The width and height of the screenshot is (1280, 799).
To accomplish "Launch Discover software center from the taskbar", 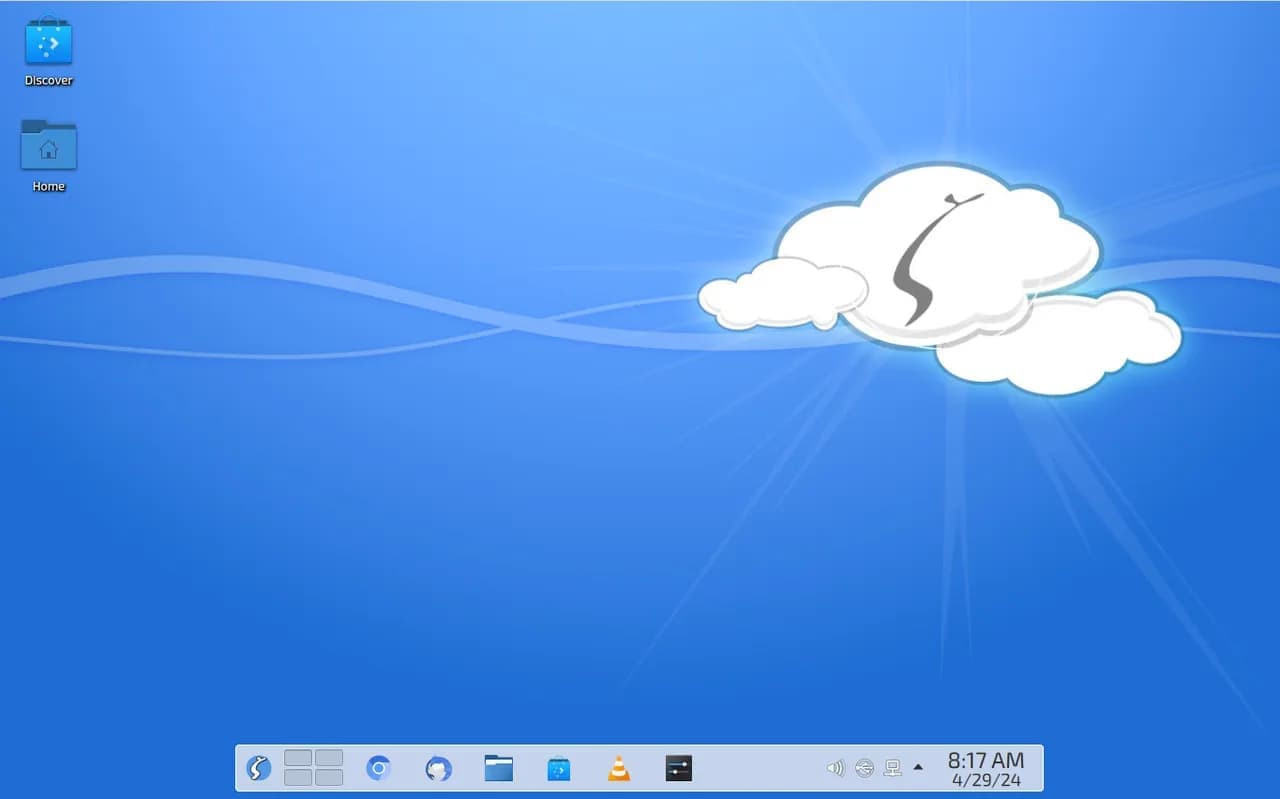I will click(x=559, y=768).
